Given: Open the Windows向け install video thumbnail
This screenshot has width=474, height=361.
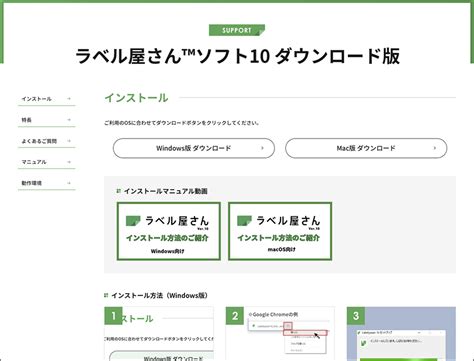Looking at the screenshot, I should [169, 231].
